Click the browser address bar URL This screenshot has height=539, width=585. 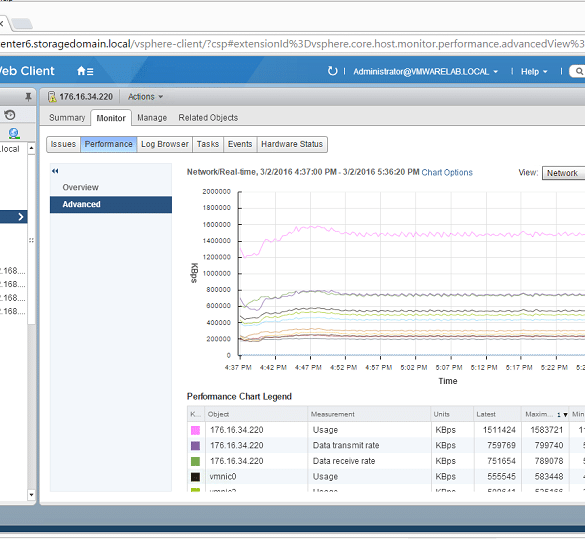point(292,44)
